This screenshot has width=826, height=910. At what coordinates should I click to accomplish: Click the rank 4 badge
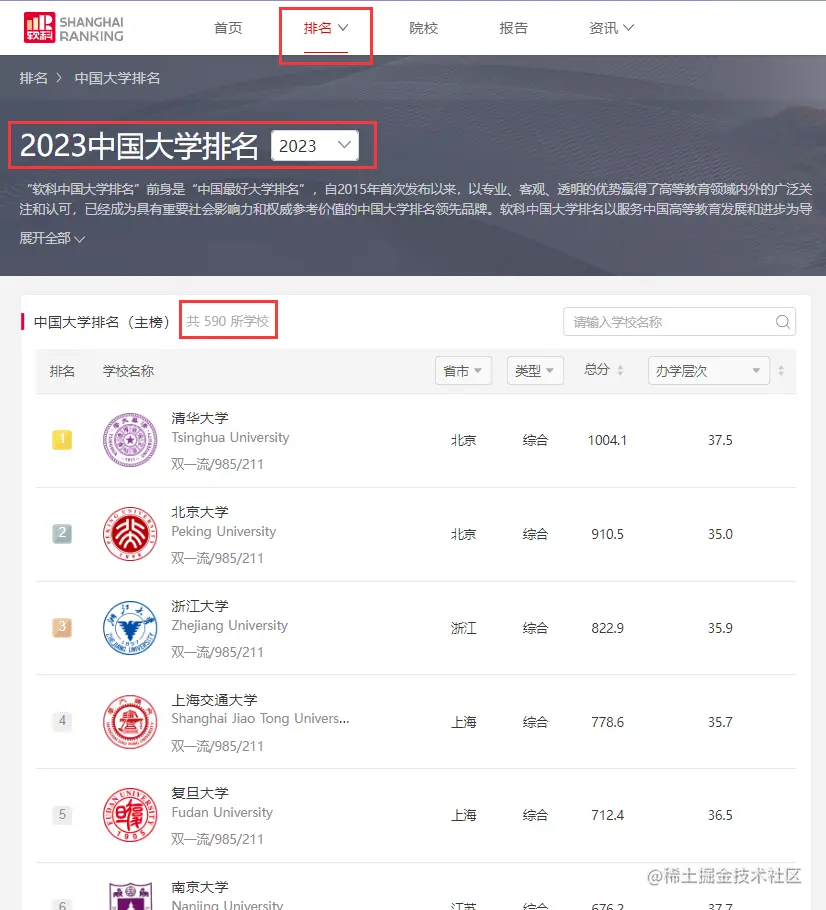[x=62, y=721]
